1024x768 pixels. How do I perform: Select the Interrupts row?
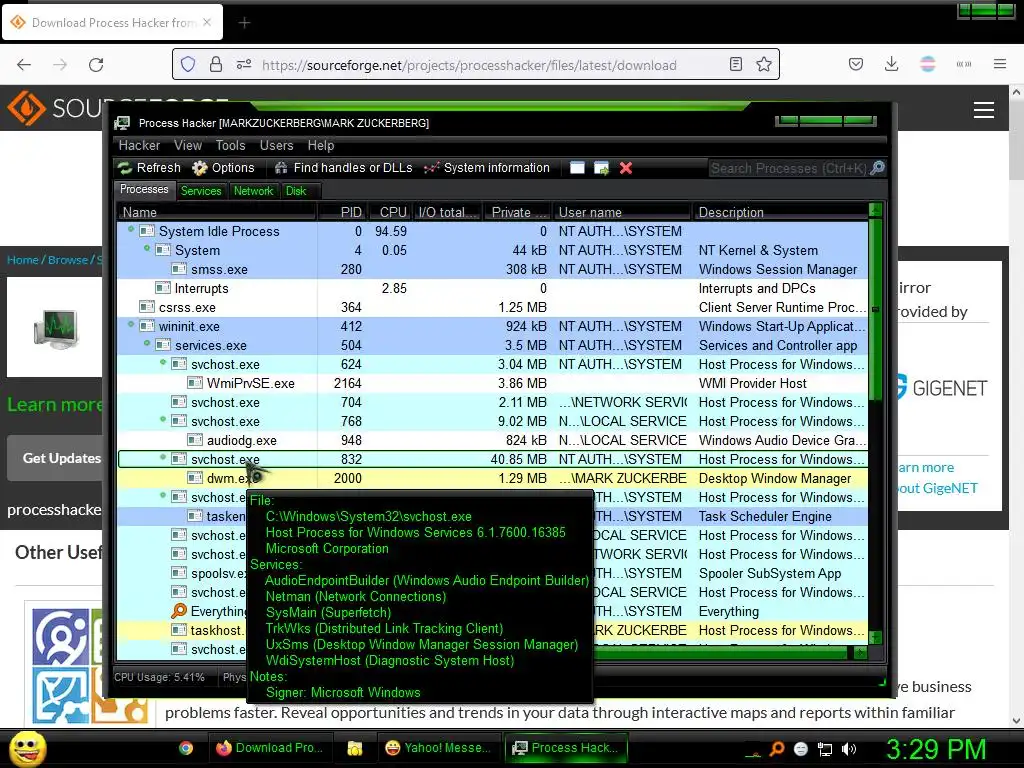click(492, 288)
